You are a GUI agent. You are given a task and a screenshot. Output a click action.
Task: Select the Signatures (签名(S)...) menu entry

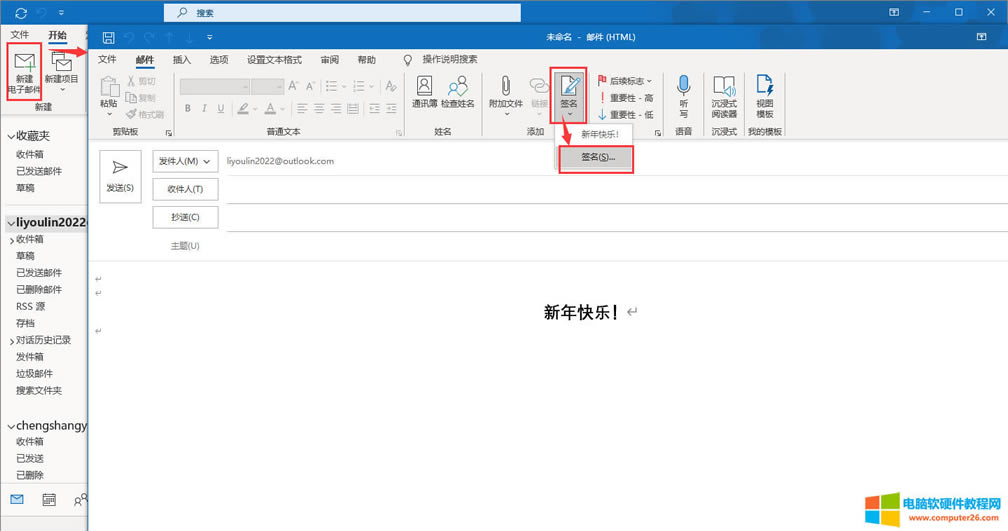(597, 158)
